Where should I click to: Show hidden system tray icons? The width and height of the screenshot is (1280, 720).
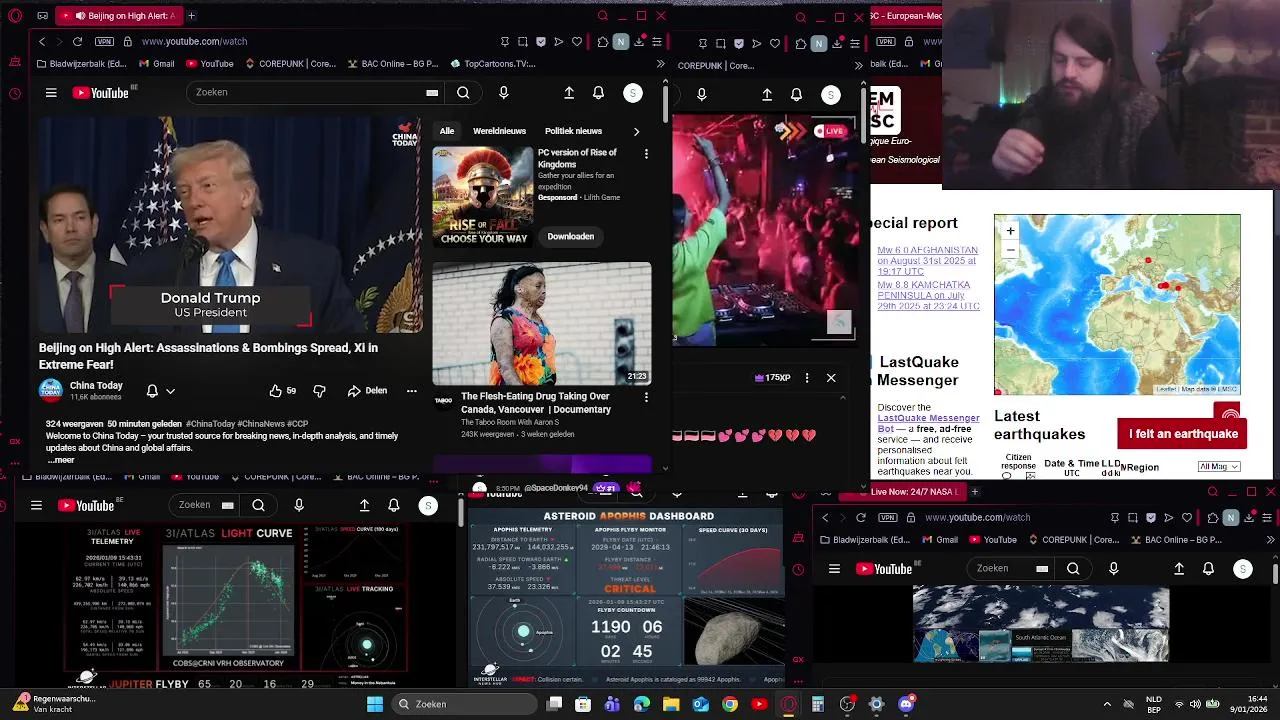pyautogui.click(x=1106, y=704)
